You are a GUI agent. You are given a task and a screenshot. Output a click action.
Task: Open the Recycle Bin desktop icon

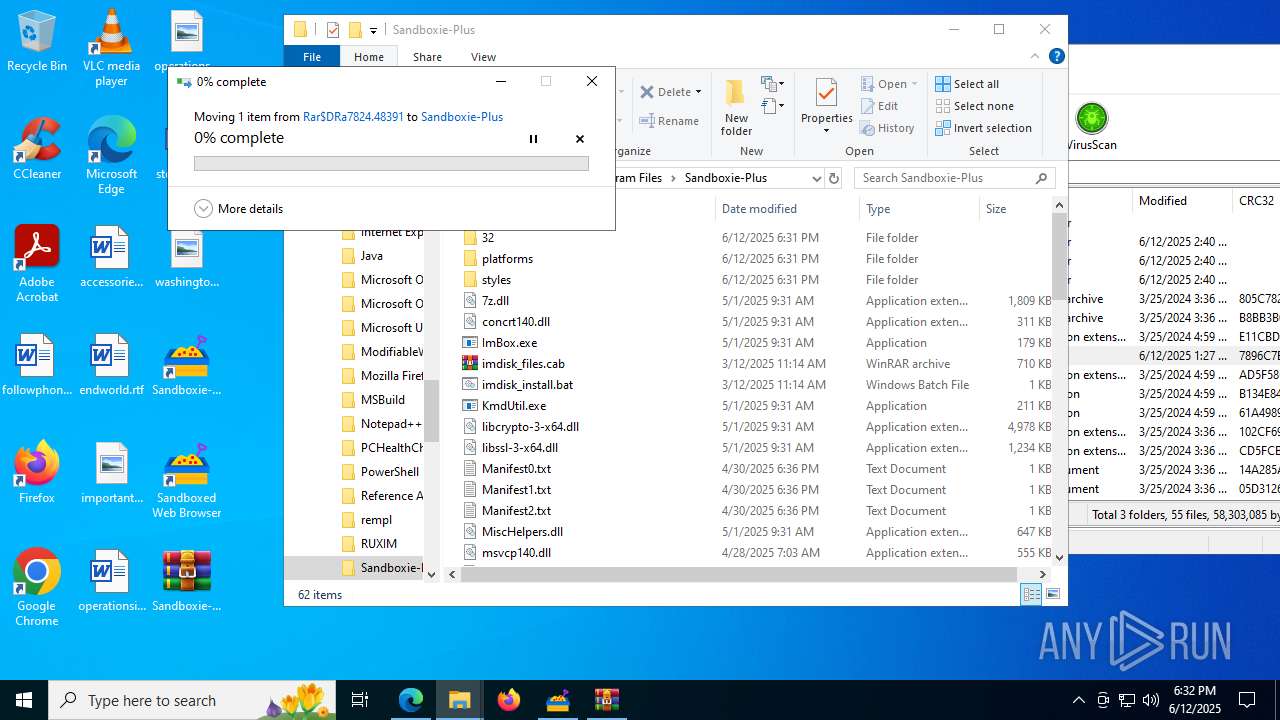[37, 41]
